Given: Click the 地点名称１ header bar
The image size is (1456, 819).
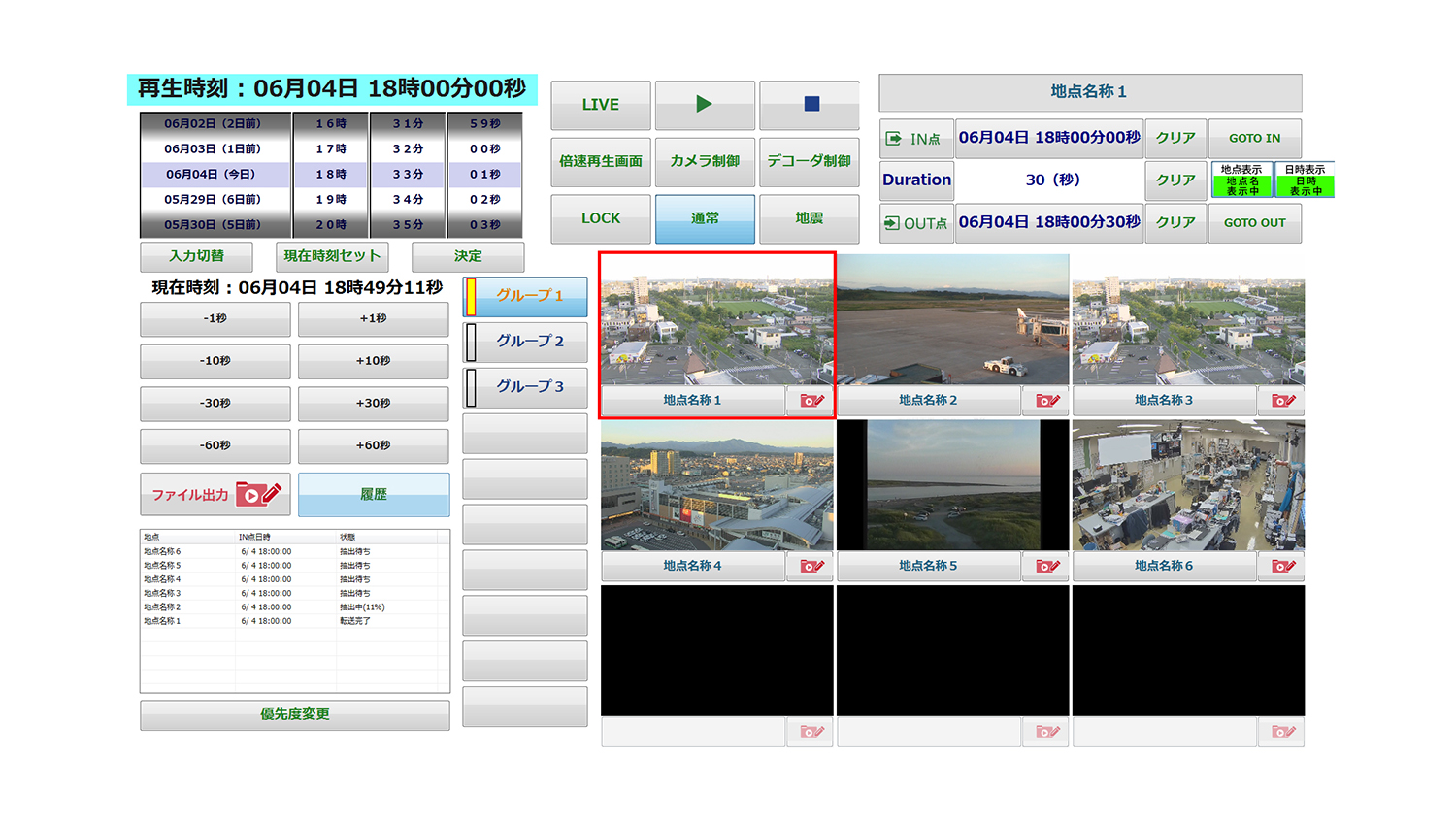Looking at the screenshot, I should point(1090,92).
